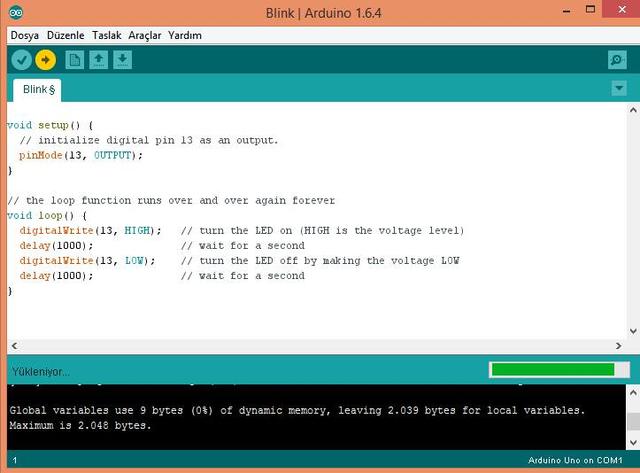640x473 pixels.
Task: Click the horizontal scrollbar left arrow
Action: [x=14, y=346]
